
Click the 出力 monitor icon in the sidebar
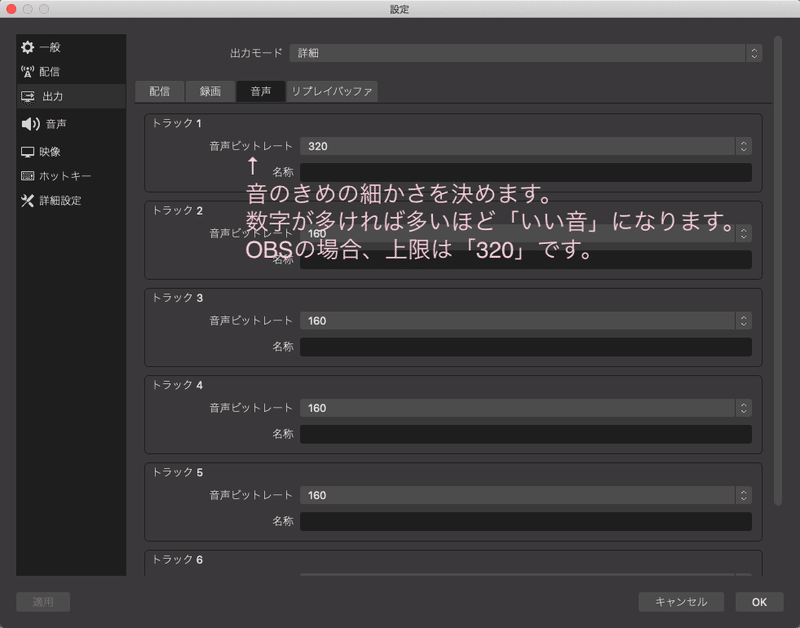pyautogui.click(x=28, y=96)
